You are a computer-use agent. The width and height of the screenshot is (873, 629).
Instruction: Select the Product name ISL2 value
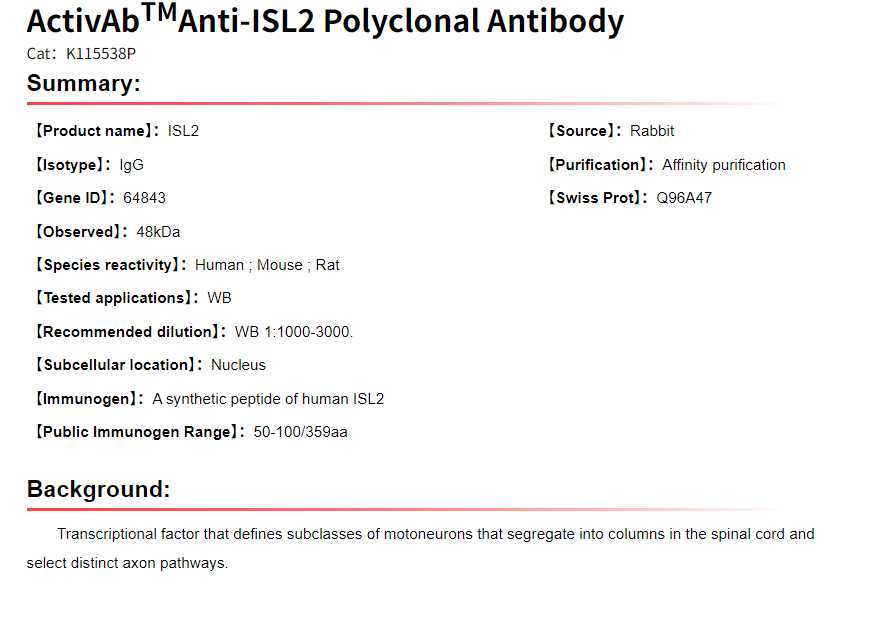(183, 131)
